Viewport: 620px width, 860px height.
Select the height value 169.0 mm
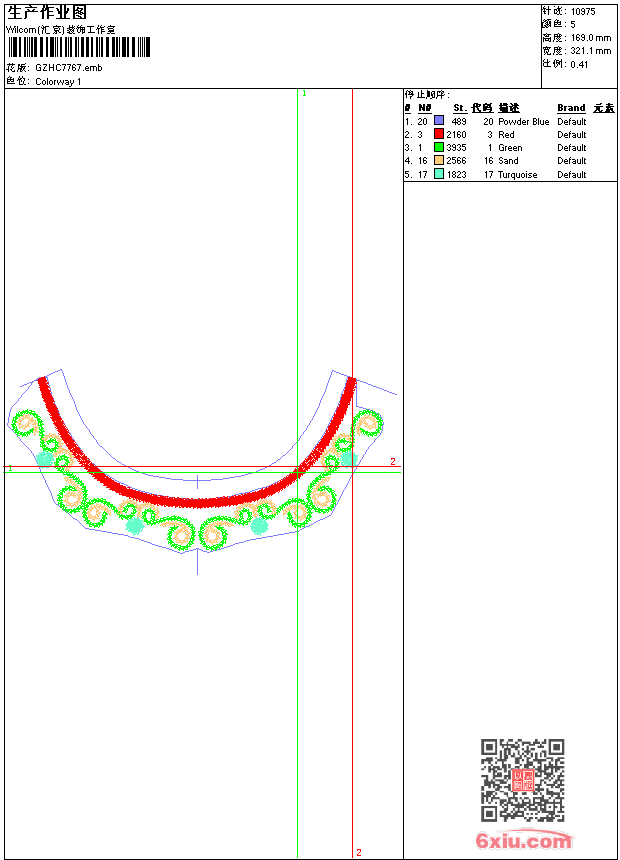click(591, 38)
